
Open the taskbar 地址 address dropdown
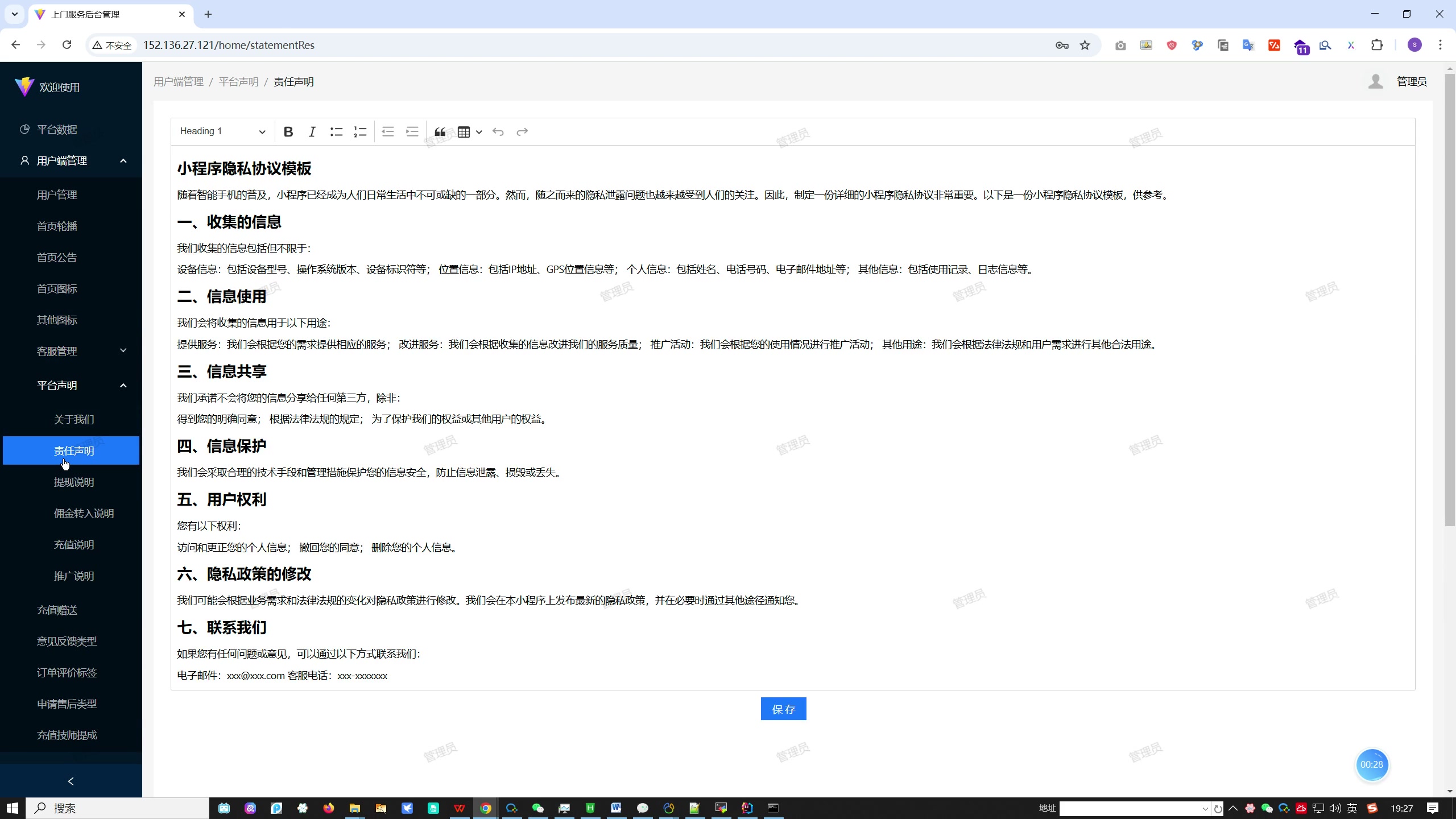coord(1205,809)
